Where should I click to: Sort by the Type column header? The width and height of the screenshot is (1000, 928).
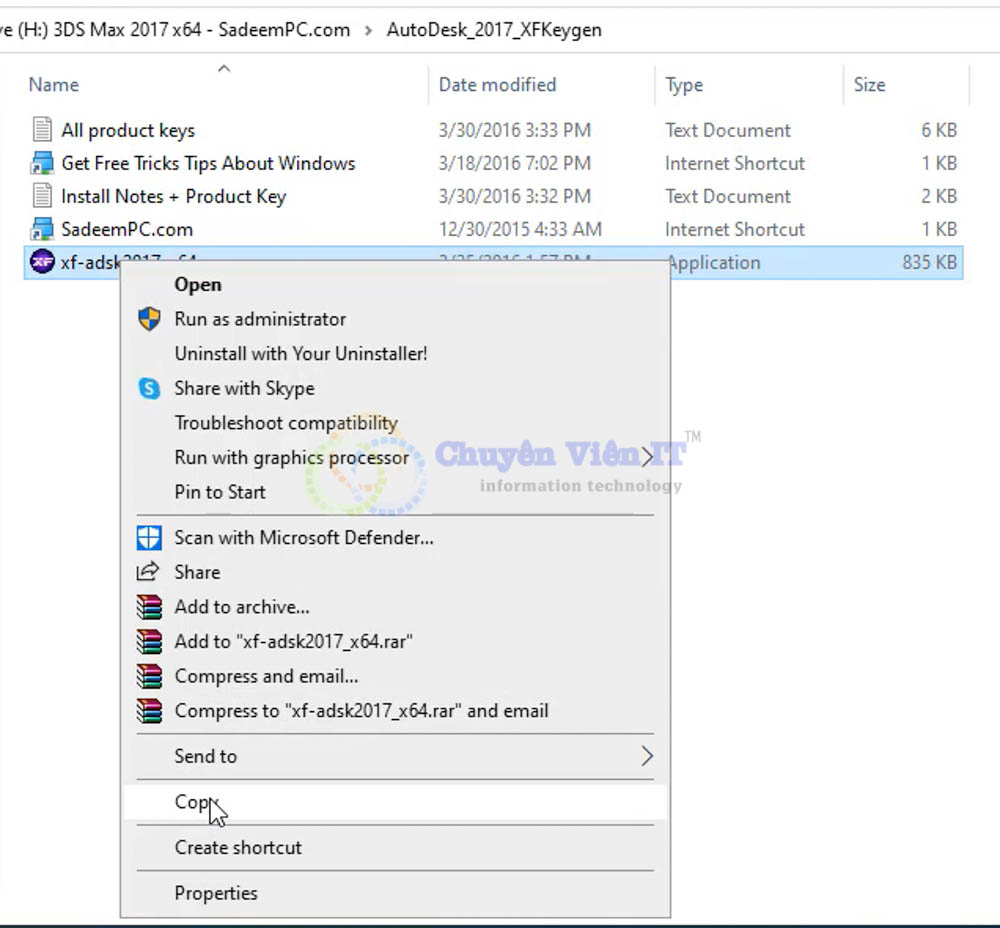[x=684, y=85]
